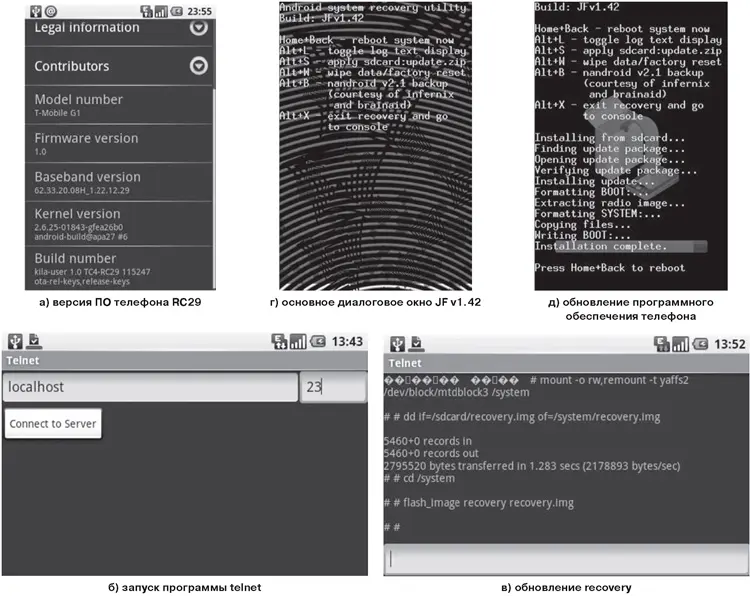Tap the battery icon next to 23:55
The image size is (750, 596).
click(x=178, y=10)
